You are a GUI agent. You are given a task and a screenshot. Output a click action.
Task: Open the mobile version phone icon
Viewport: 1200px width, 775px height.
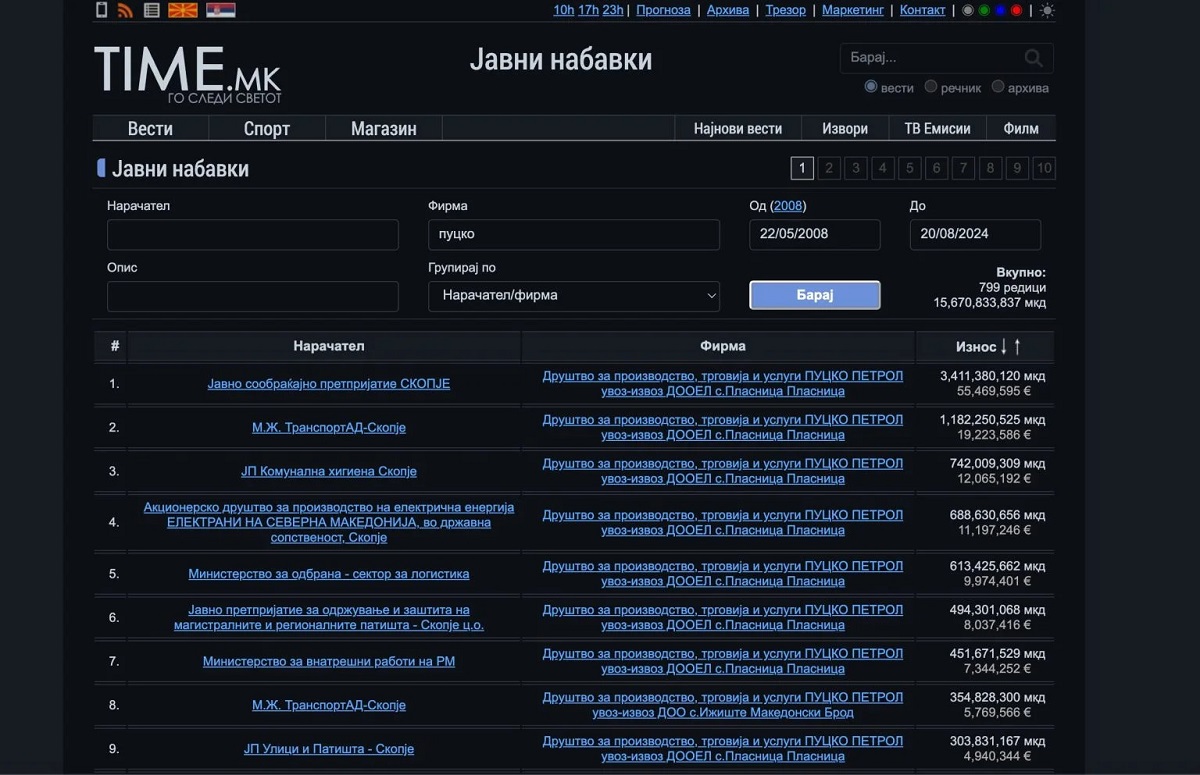[101, 11]
